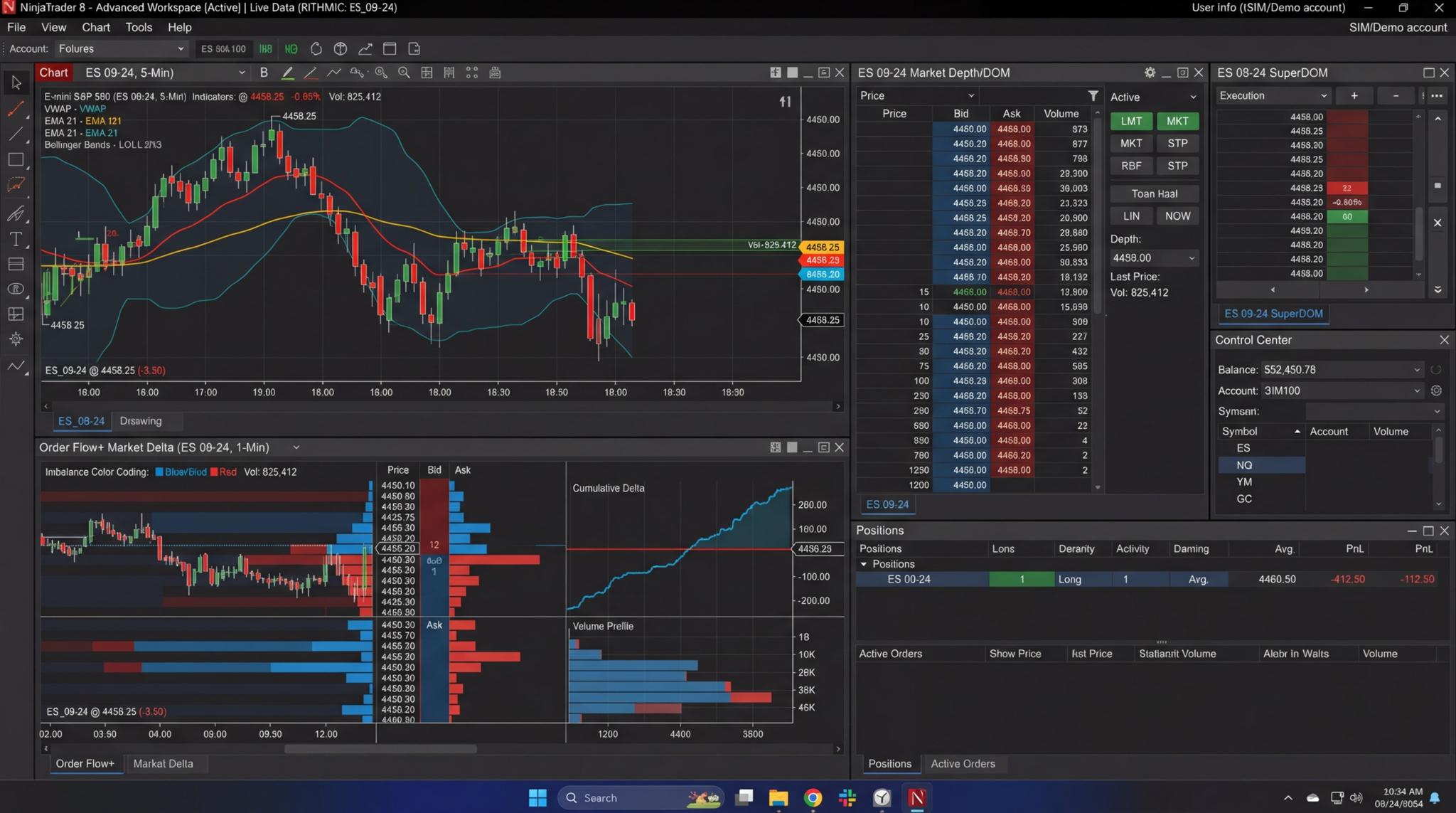Select the rectangle drawing tool
Screen dimensions: 1456x813
16,159
